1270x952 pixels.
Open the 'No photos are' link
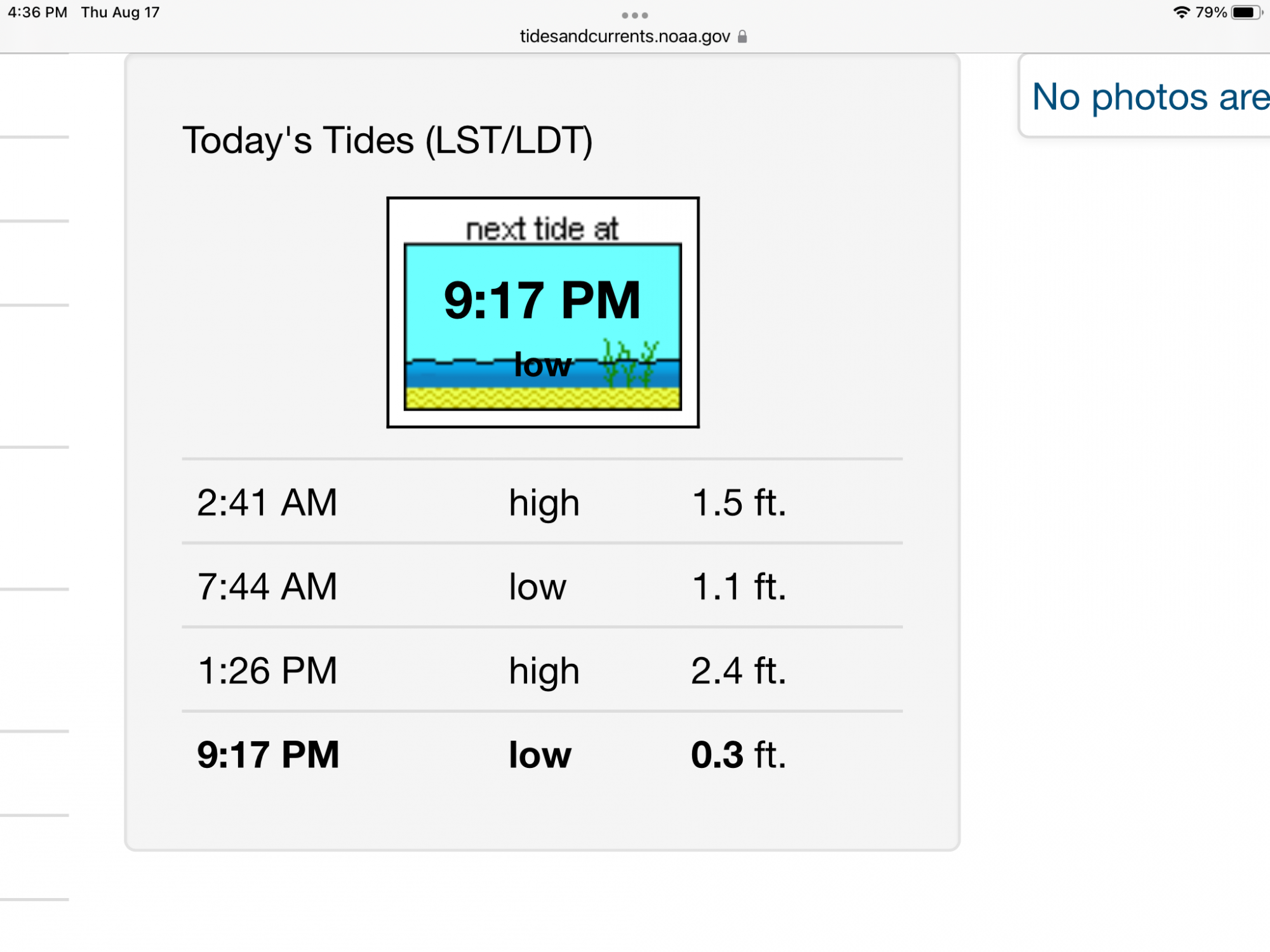tap(1151, 97)
